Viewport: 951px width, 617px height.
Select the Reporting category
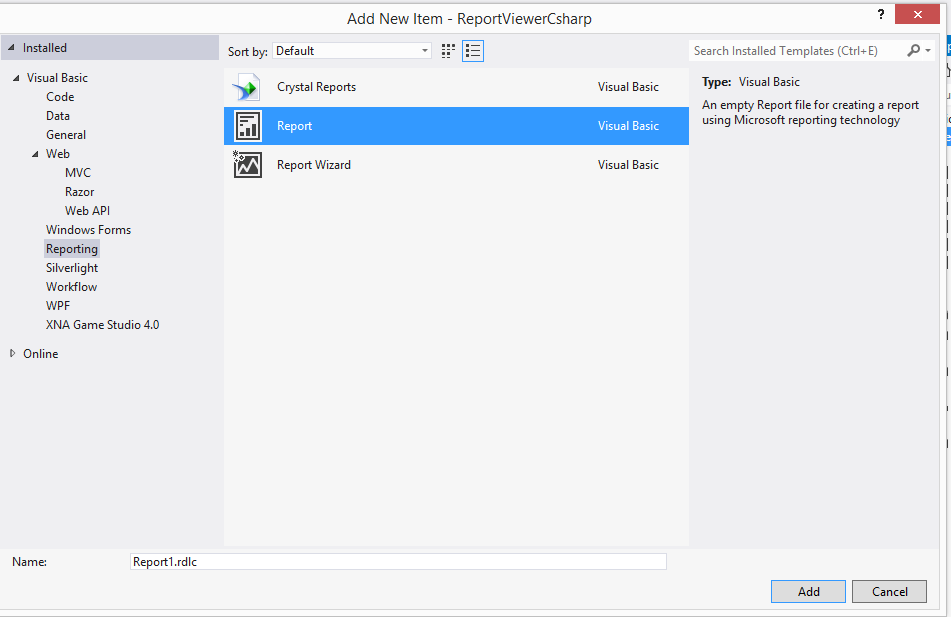tap(71, 248)
